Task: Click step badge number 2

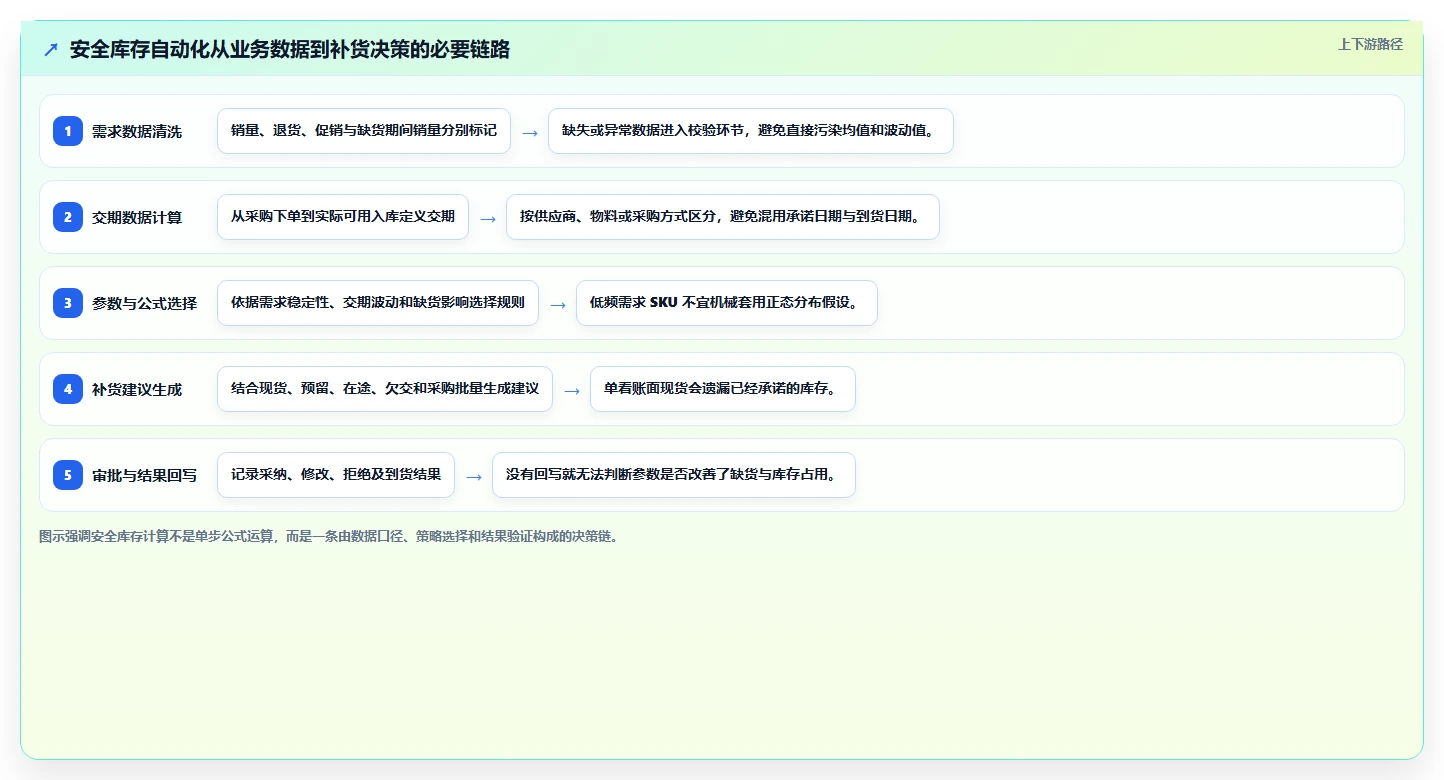Action: tap(68, 216)
